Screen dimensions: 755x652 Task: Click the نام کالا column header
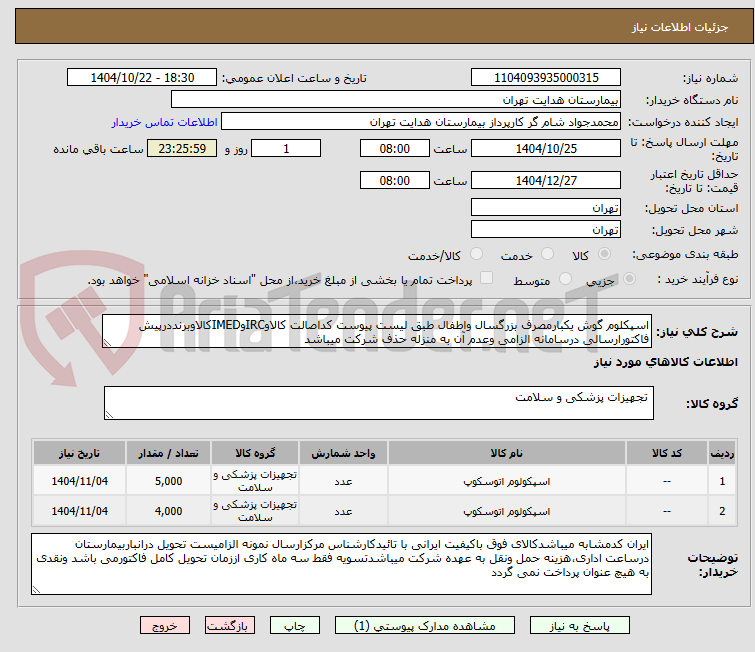tap(507, 453)
